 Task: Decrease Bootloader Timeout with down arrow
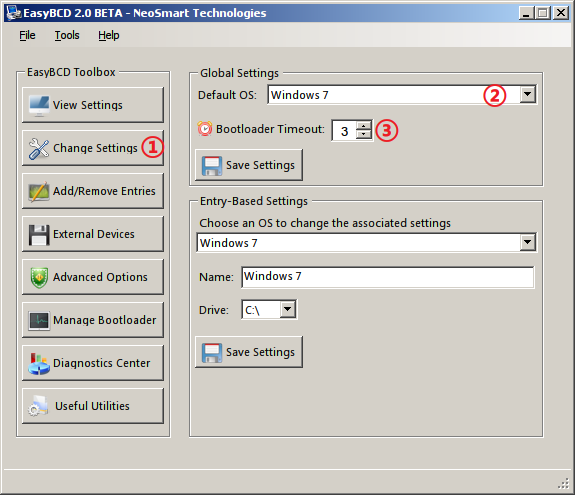(x=363, y=134)
